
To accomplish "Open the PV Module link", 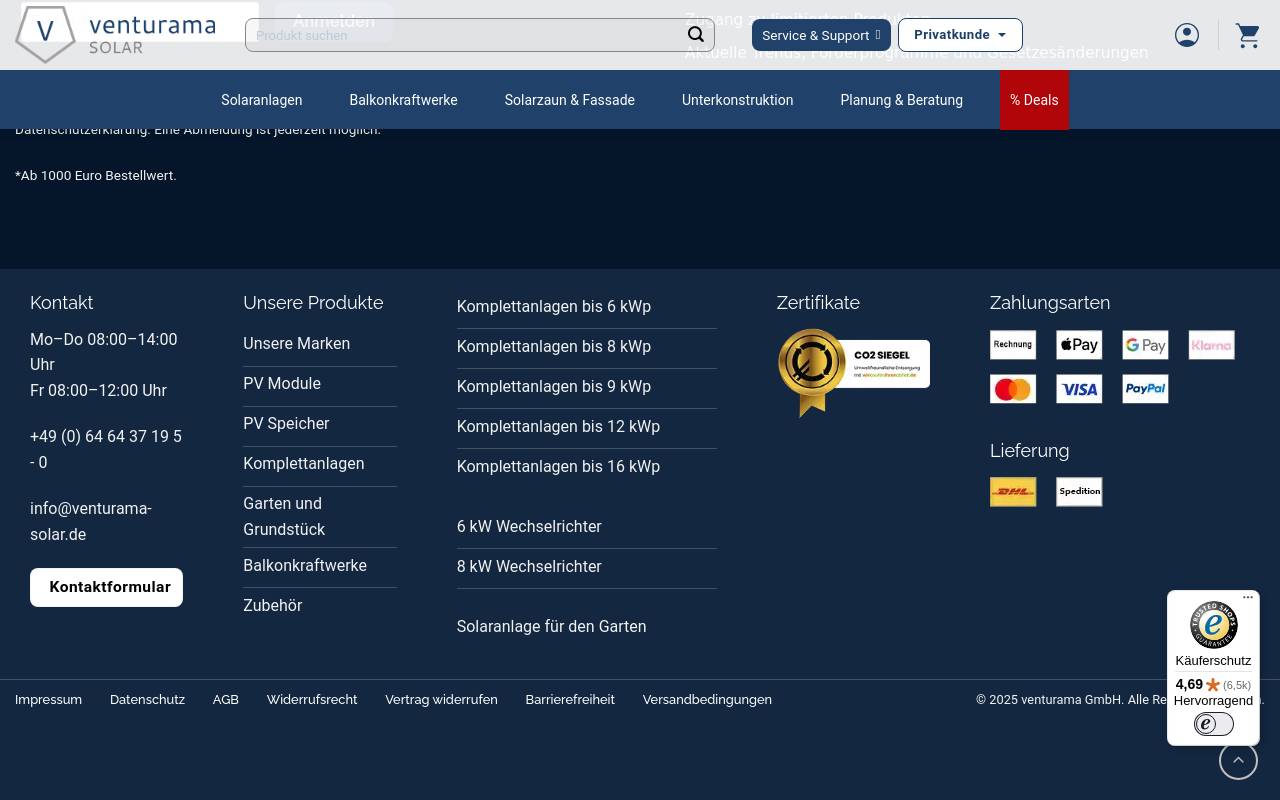I will pyautogui.click(x=282, y=384).
